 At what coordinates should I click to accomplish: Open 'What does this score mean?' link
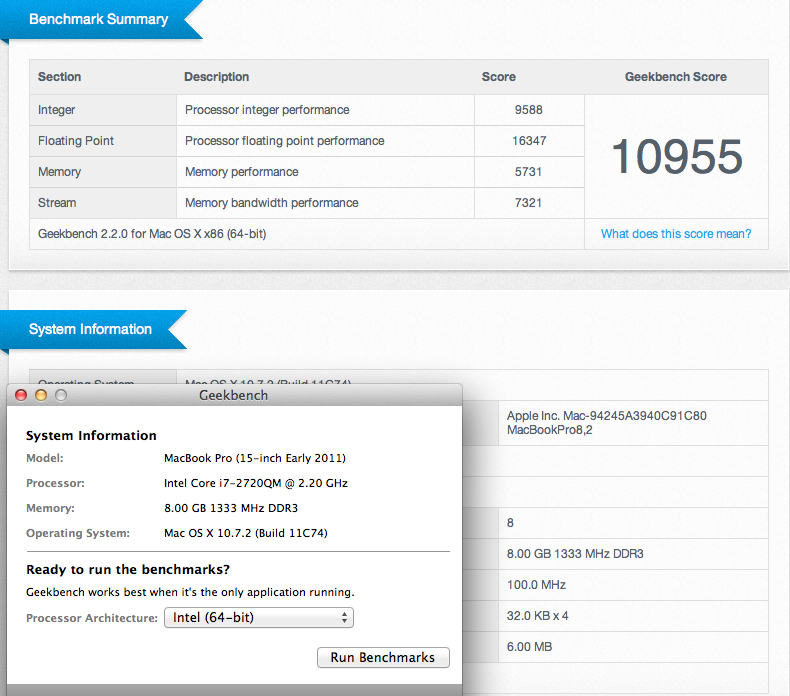[x=676, y=234]
